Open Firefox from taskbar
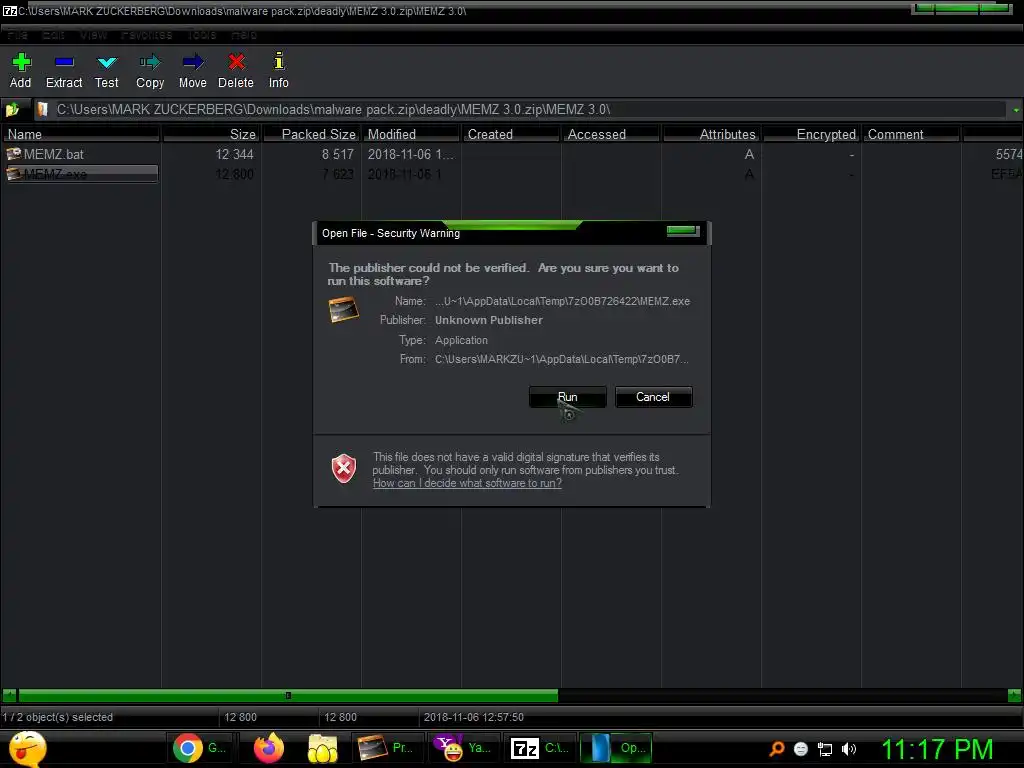Viewport: 1024px width, 768px height. point(269,748)
